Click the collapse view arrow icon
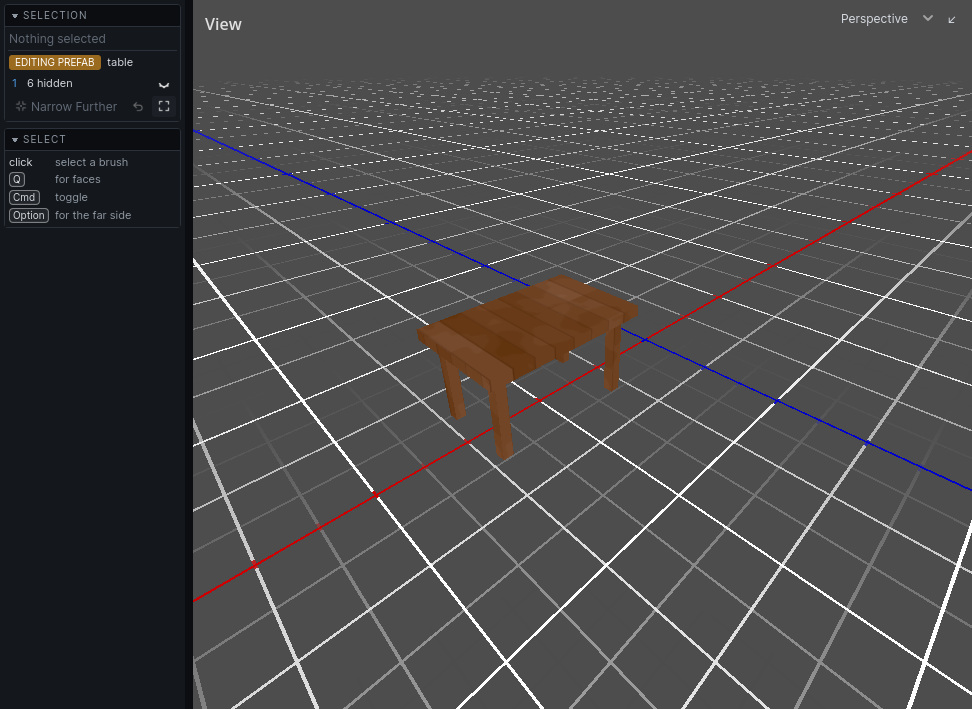Viewport: 972px width, 709px height. (952, 20)
